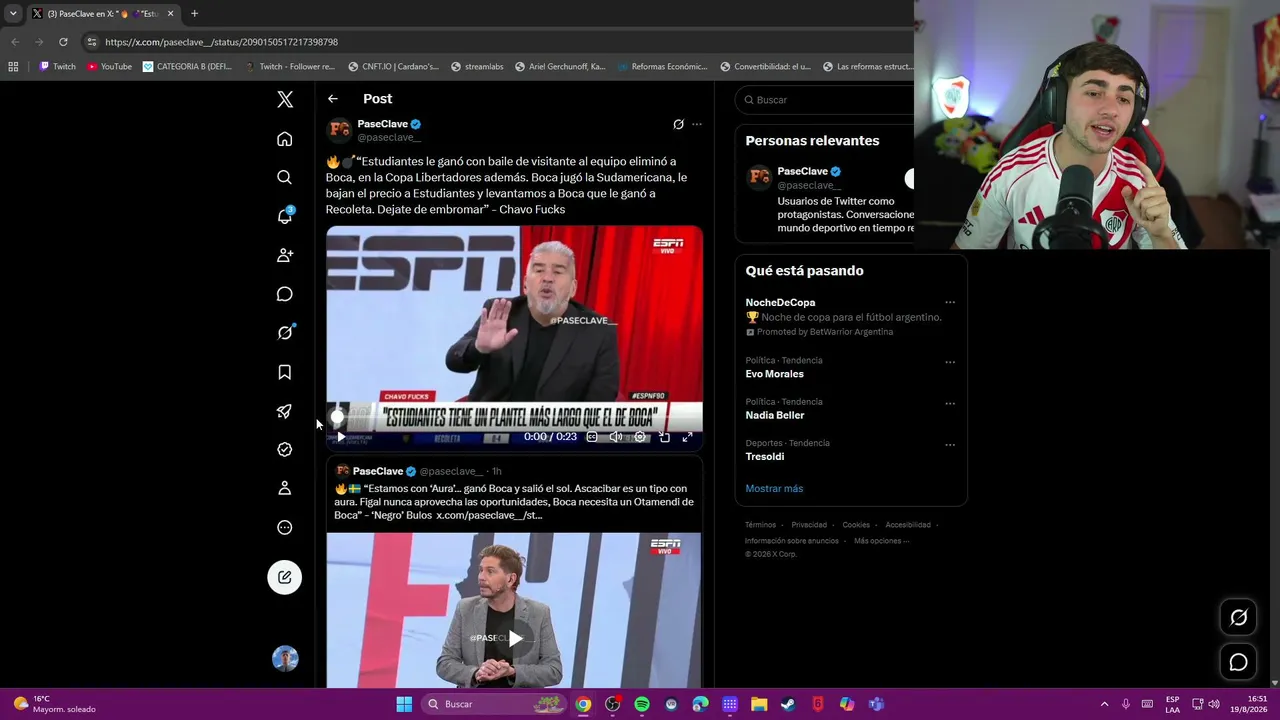Go back with the Post header arrow

(x=333, y=99)
